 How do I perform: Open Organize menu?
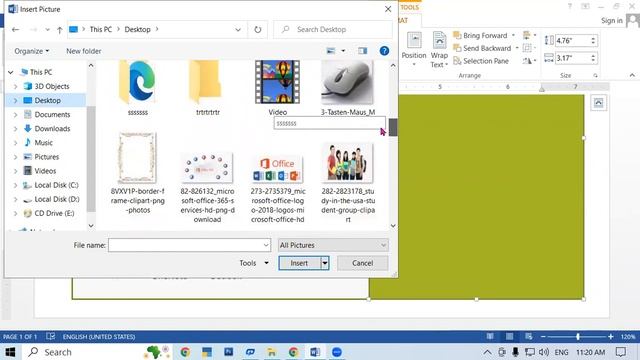[31, 51]
